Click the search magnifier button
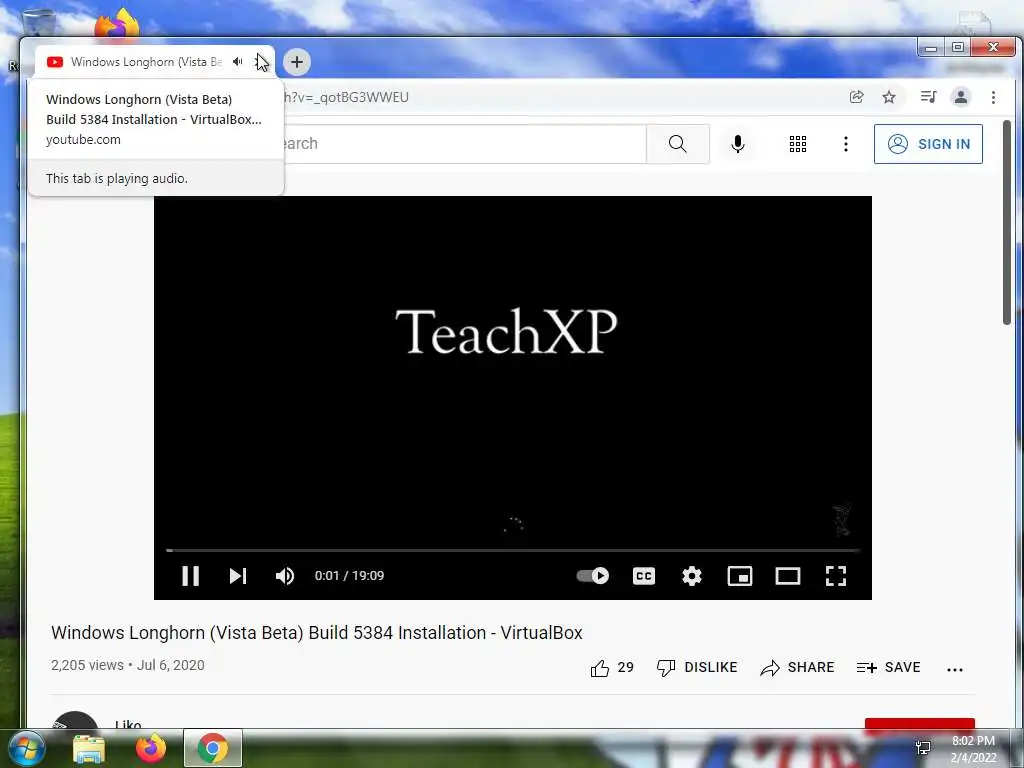The image size is (1024, 768). click(x=678, y=144)
